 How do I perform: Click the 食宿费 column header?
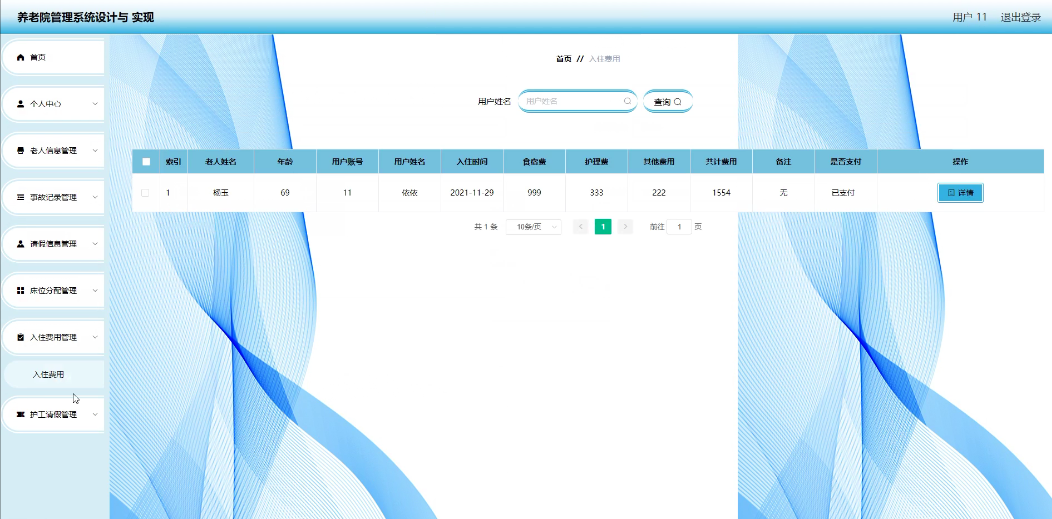[x=534, y=162]
